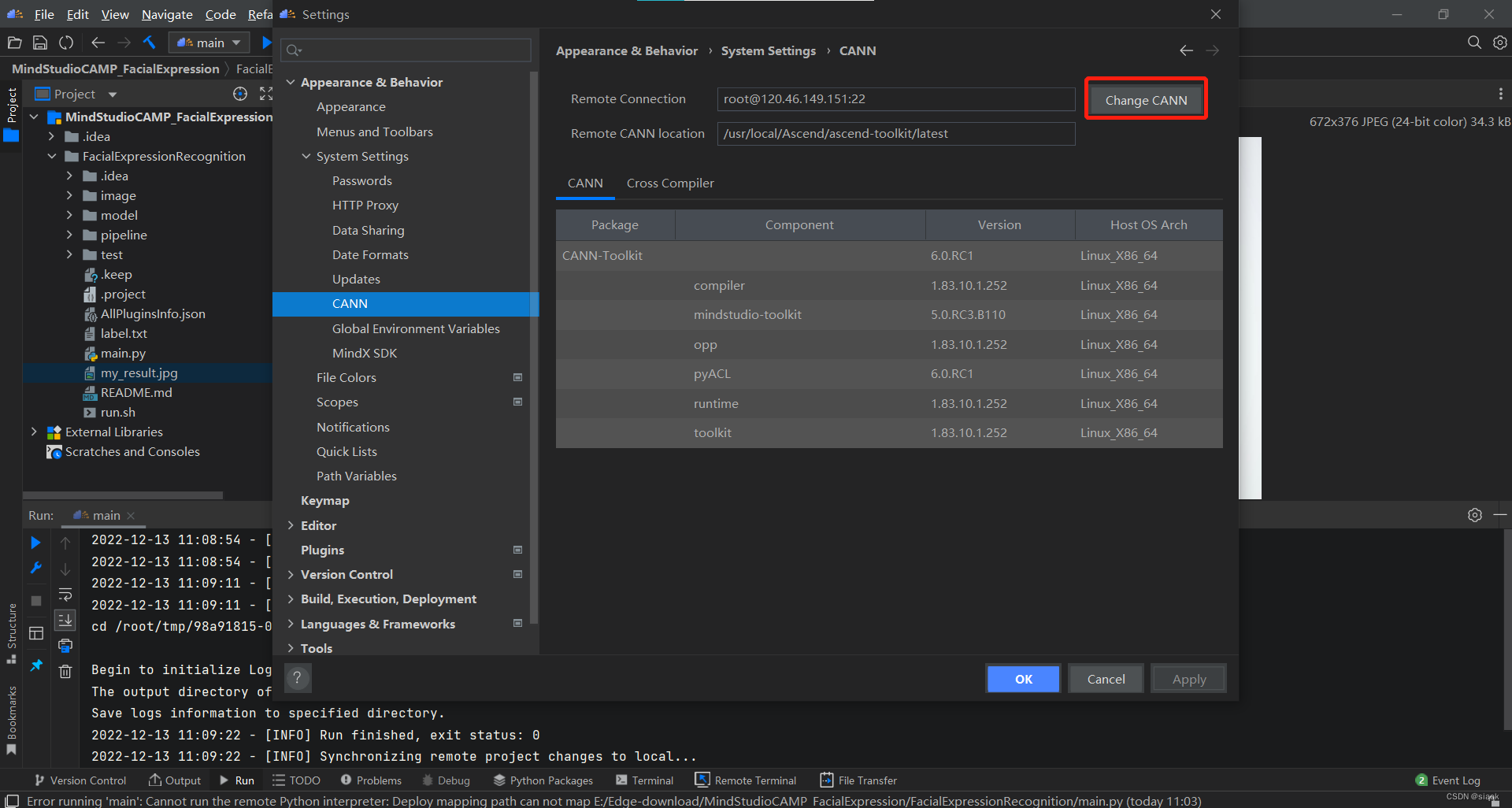This screenshot has width=1512, height=808.
Task: Toggle Scroll to End in run console
Action: point(65,621)
